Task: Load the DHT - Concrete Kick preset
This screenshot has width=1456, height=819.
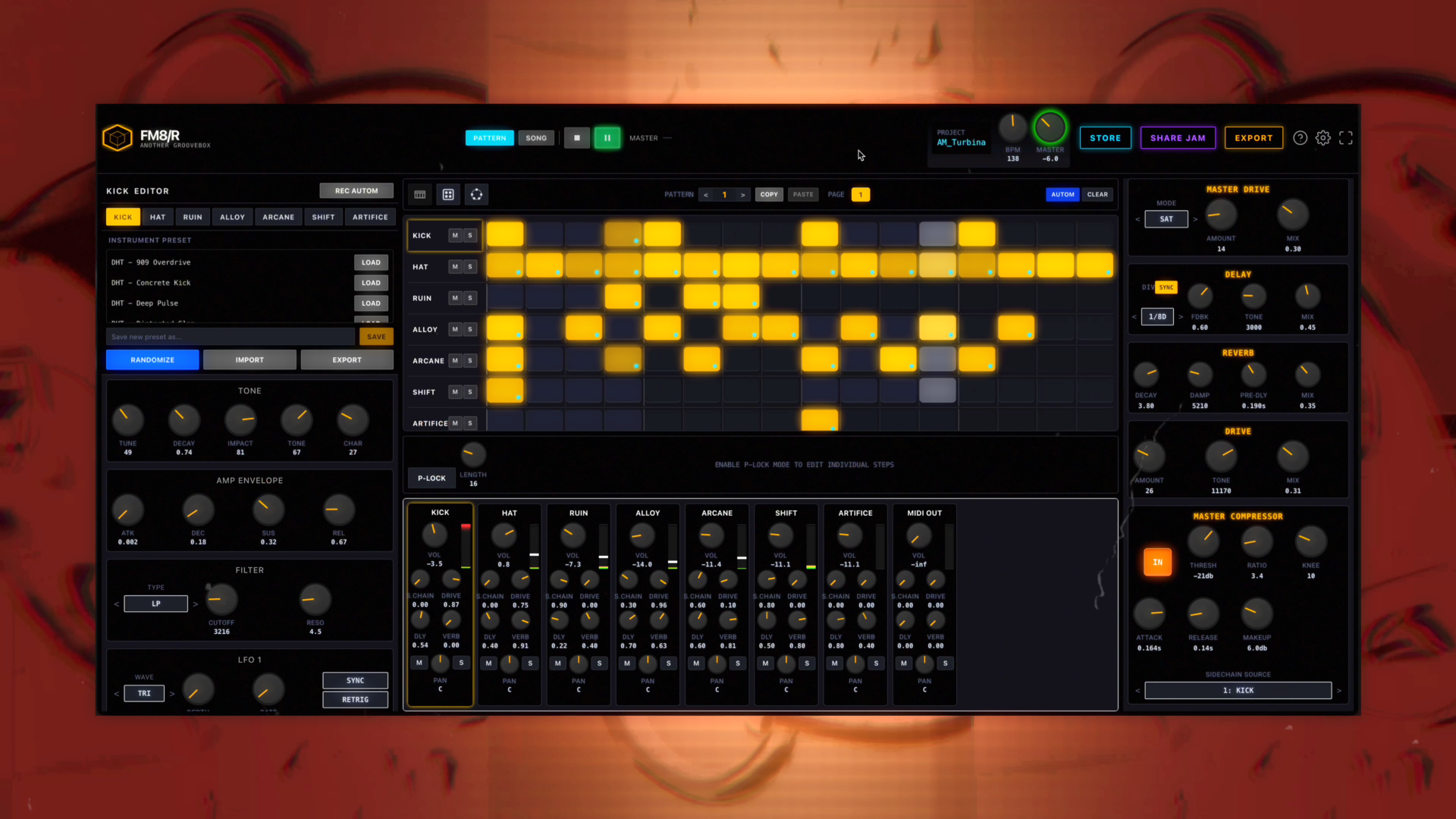Action: 371,283
